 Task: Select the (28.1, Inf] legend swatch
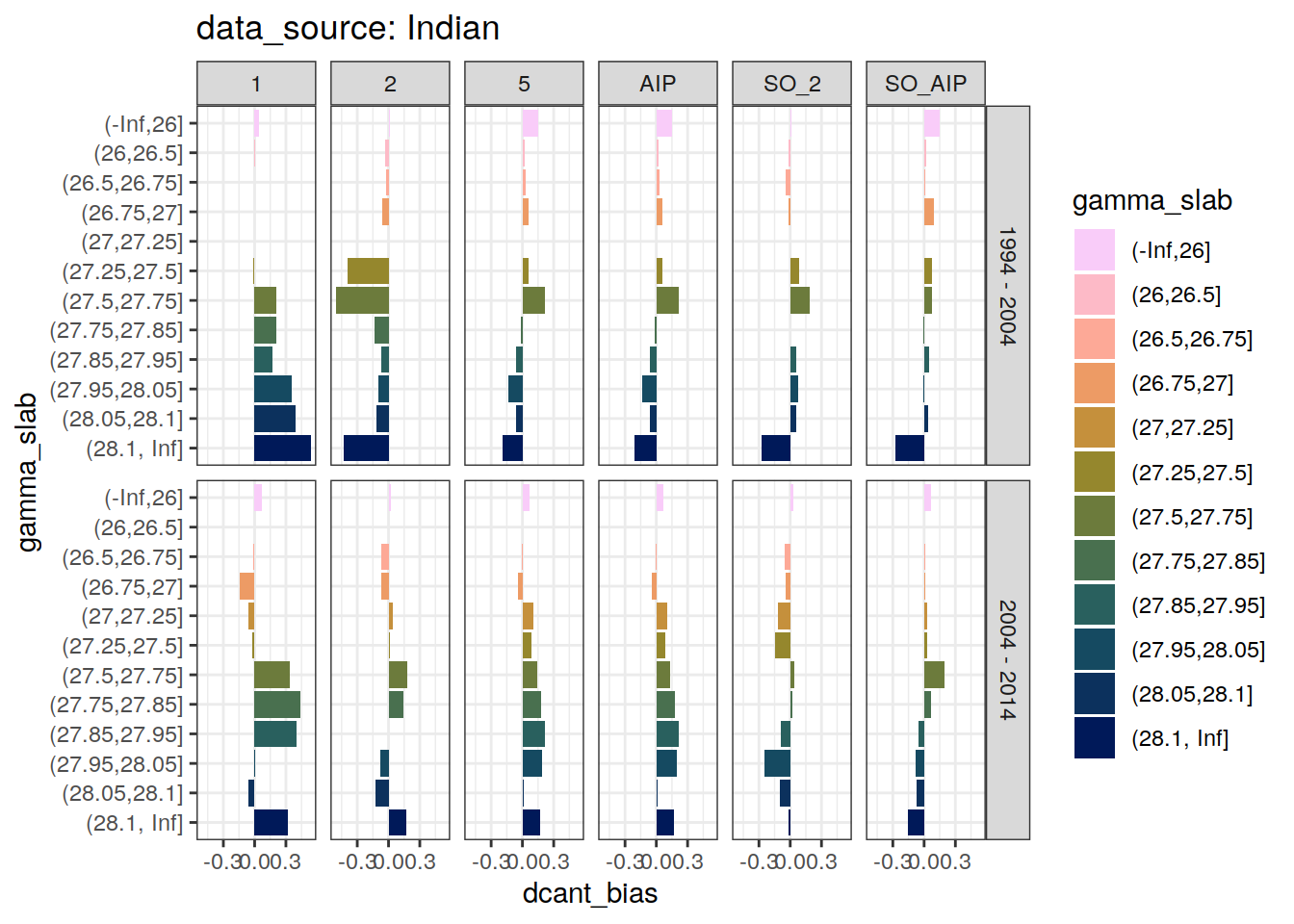pos(1095,738)
